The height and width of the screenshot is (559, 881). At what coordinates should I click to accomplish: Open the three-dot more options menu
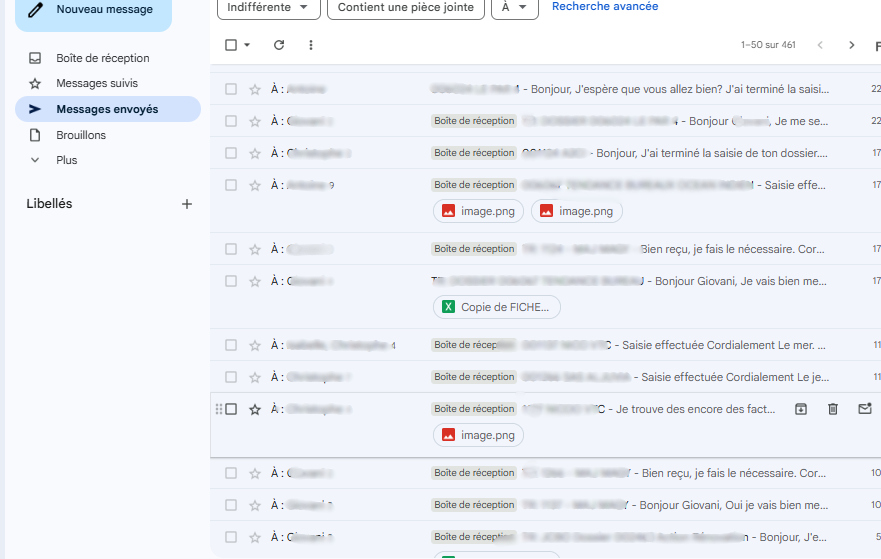pos(311,45)
